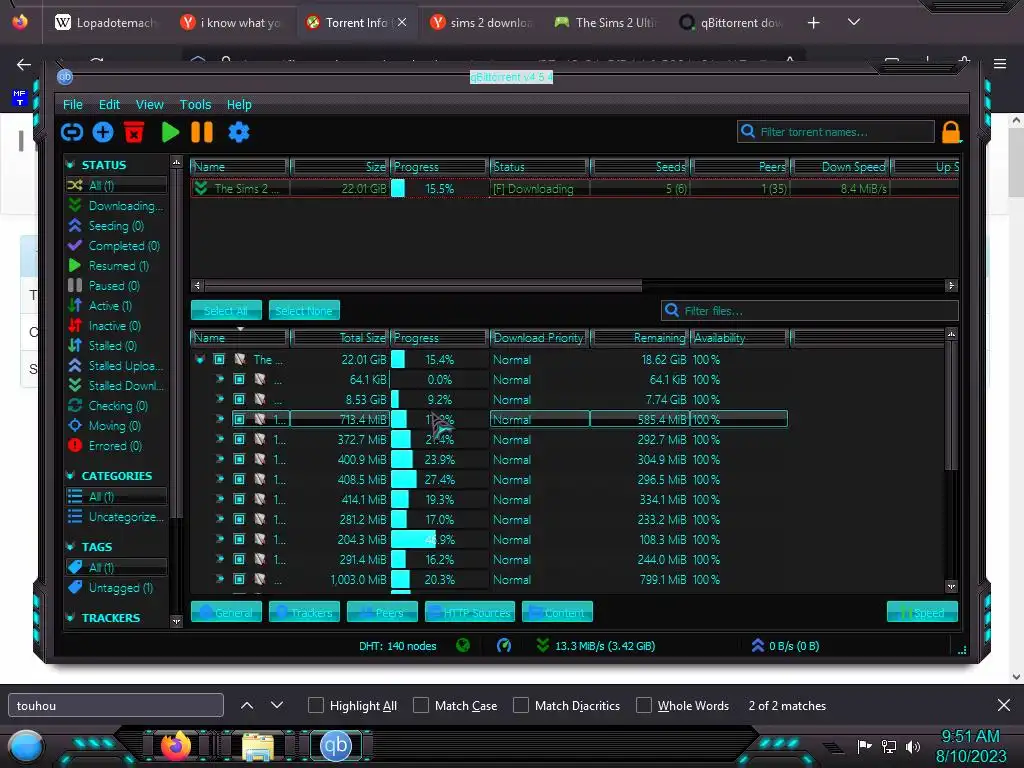Click the Select All button

tap(226, 310)
